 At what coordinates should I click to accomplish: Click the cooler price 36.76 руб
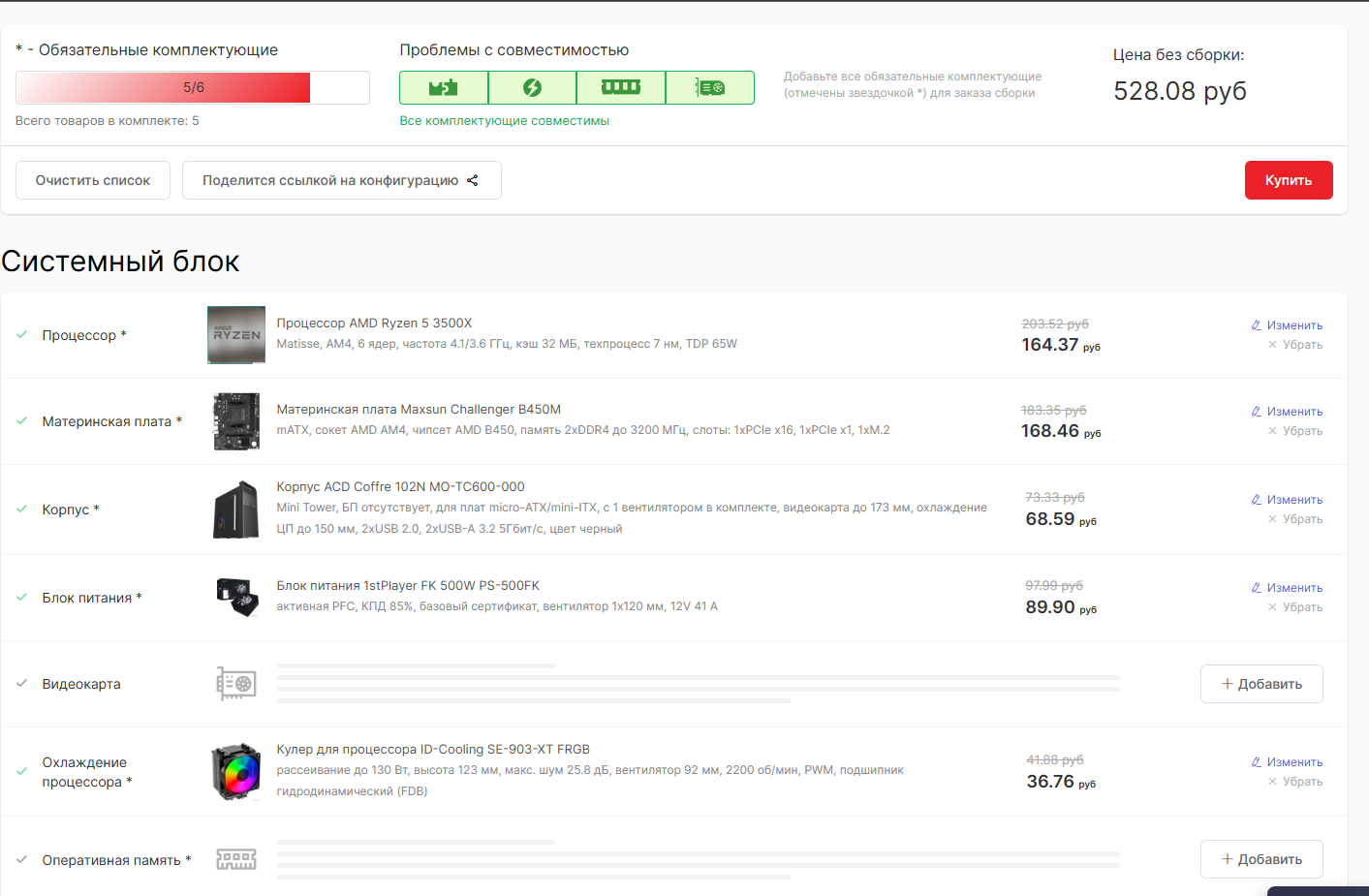pos(1061,782)
